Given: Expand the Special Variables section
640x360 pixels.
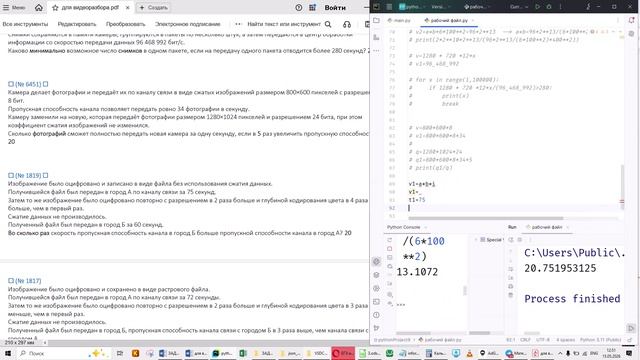Looking at the screenshot, I should [476, 240].
